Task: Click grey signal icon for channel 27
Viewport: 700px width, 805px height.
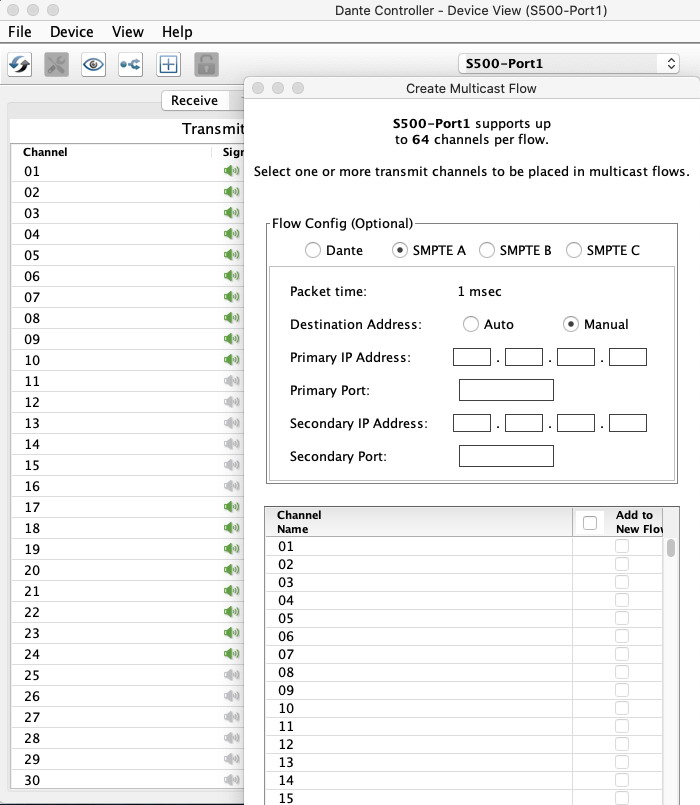Action: click(232, 717)
